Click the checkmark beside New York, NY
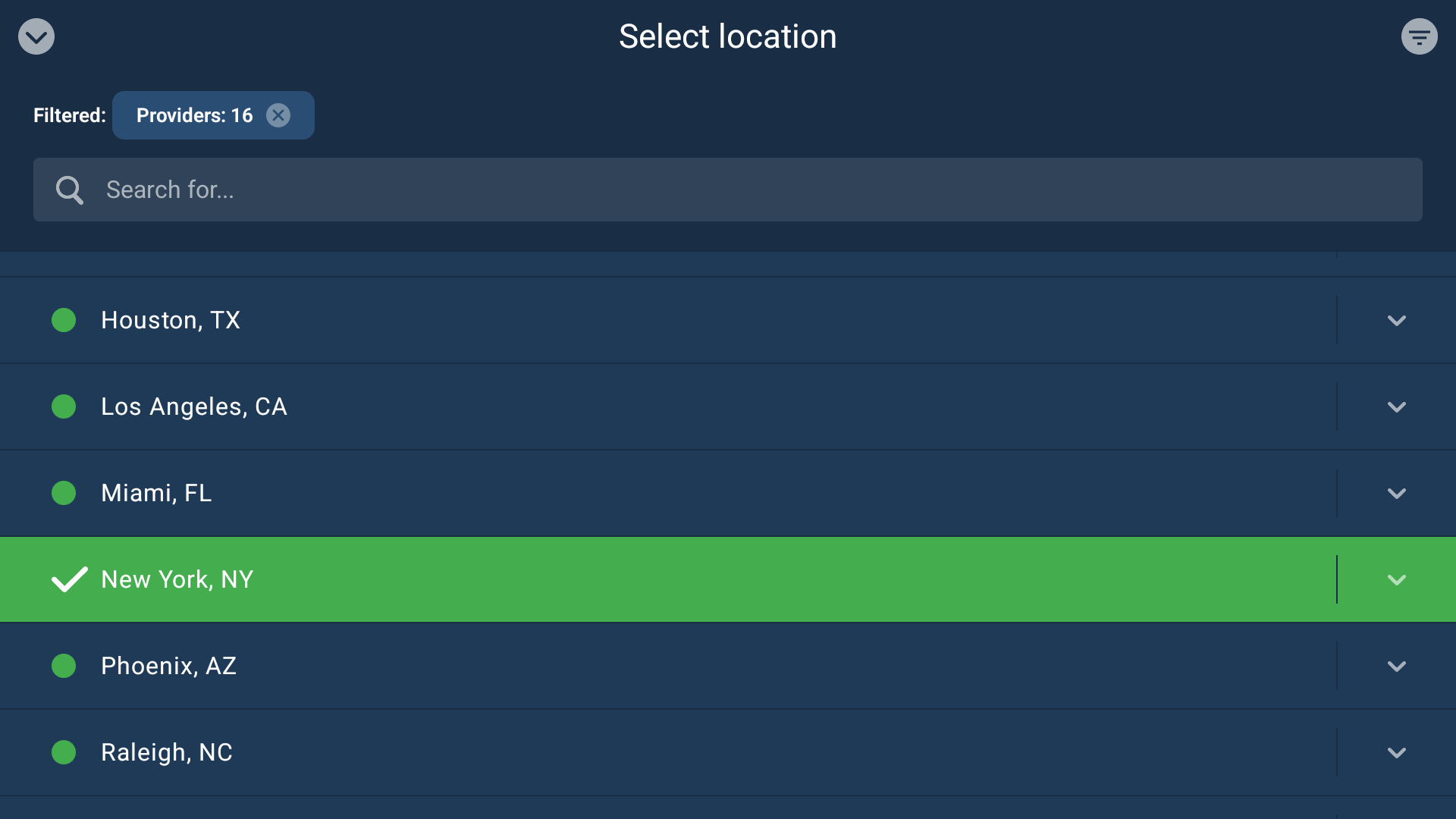Image resolution: width=1456 pixels, height=819 pixels. (69, 579)
